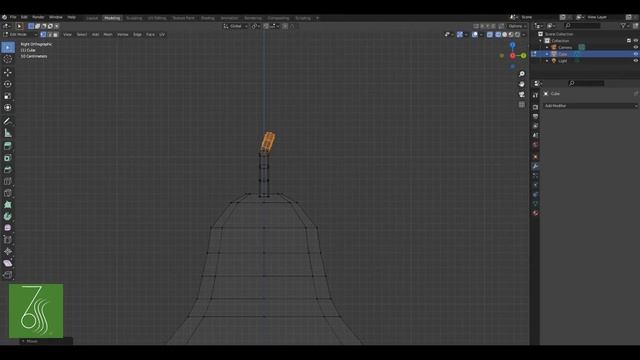The width and height of the screenshot is (640, 360).
Task: Open the Edit Mode dropdown
Action: (20, 35)
